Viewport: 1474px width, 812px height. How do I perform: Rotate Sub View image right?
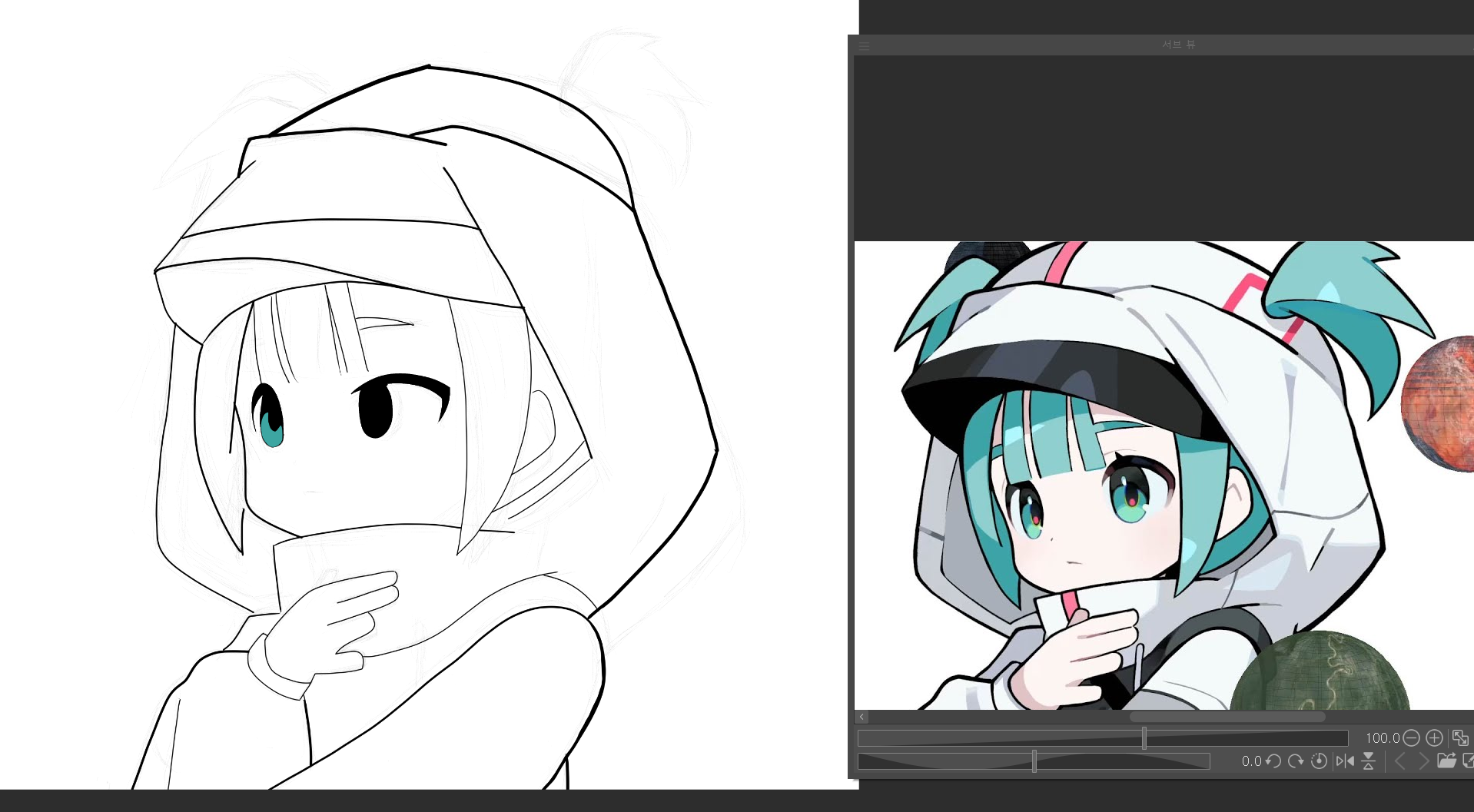point(1296,761)
